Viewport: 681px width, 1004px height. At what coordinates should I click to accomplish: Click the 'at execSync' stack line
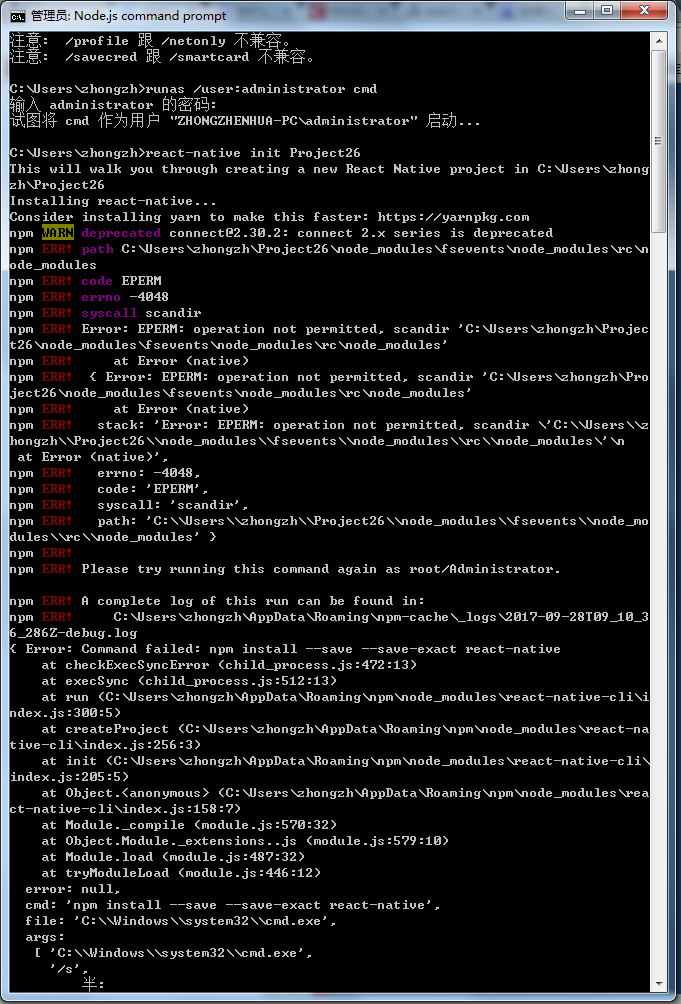pyautogui.click(x=189, y=681)
